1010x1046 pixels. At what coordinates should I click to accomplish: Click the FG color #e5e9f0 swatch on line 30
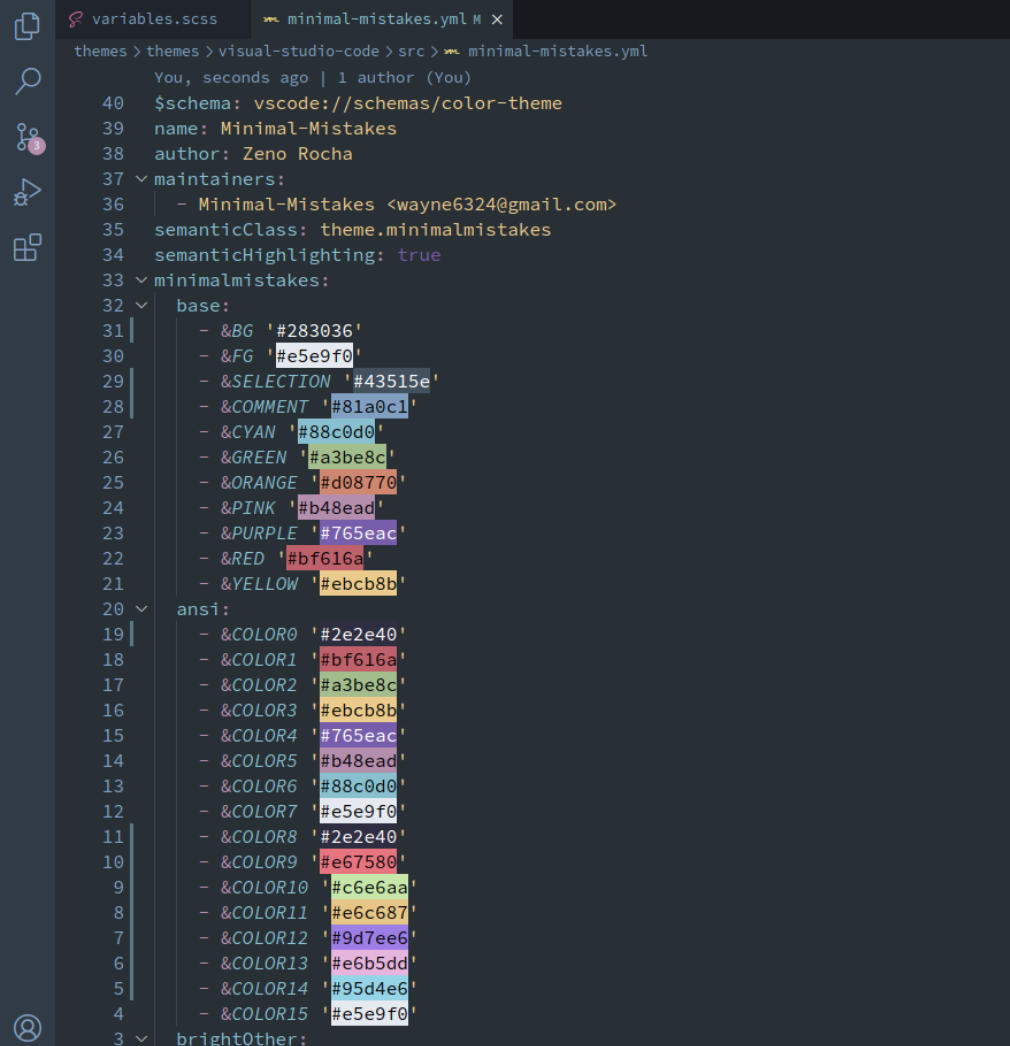click(314, 356)
